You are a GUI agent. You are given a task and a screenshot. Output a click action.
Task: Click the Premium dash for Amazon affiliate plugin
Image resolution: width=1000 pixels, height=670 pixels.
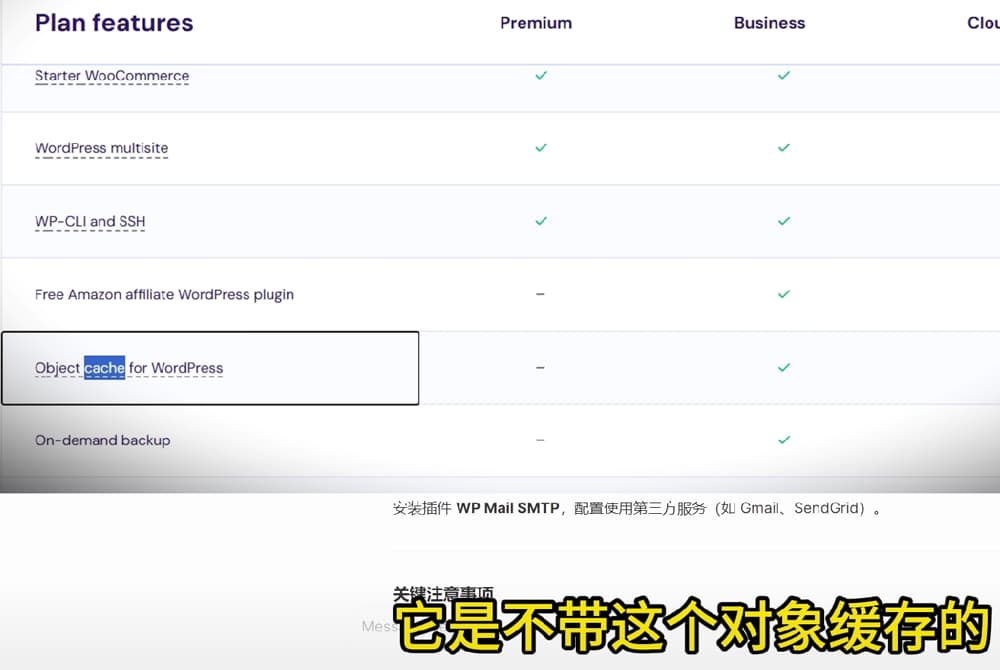point(540,294)
